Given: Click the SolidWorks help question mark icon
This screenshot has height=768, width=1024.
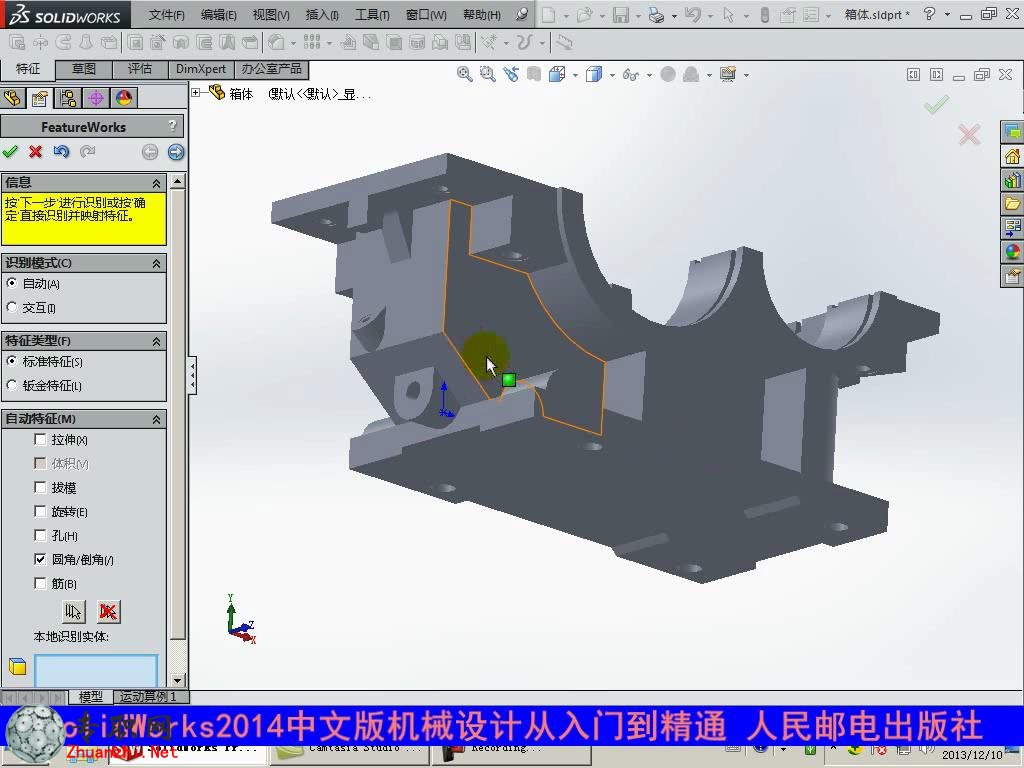Looking at the screenshot, I should click(930, 14).
